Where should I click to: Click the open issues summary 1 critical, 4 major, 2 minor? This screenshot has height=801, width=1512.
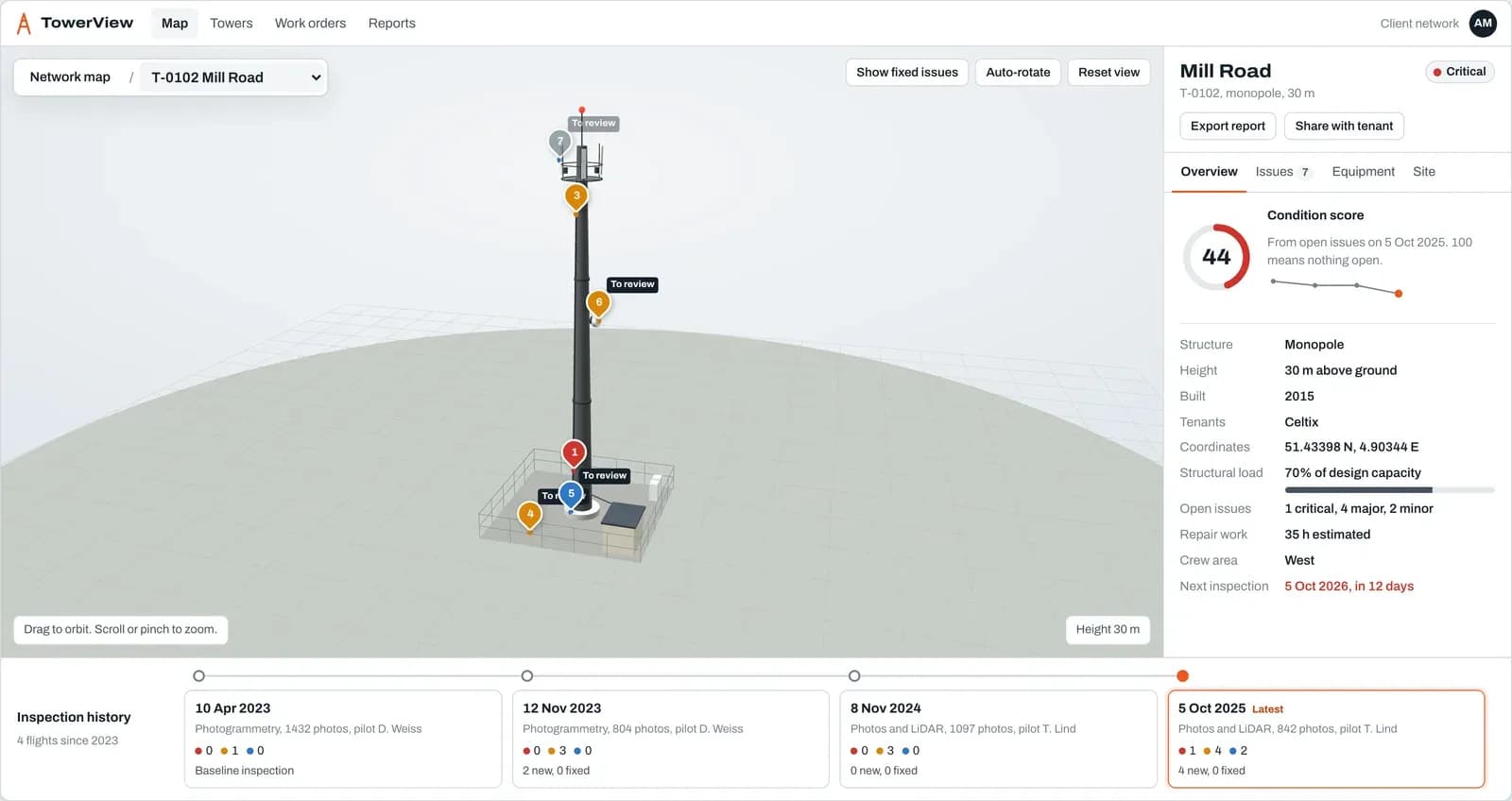click(x=1358, y=509)
